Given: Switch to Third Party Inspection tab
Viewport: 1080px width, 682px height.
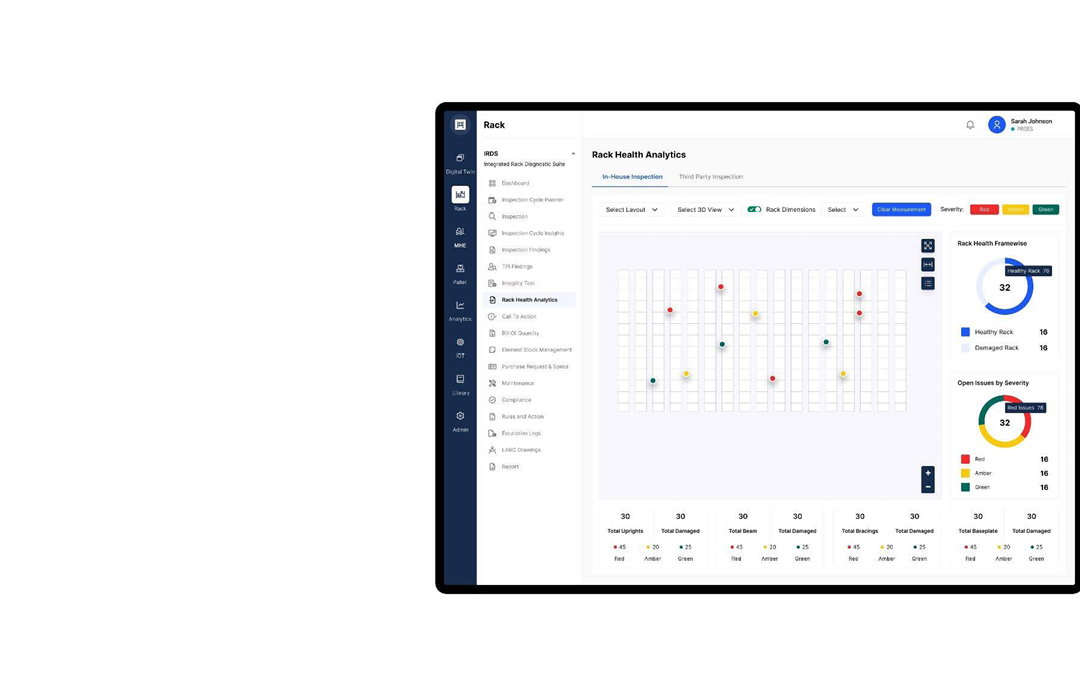Looking at the screenshot, I should pyautogui.click(x=710, y=177).
